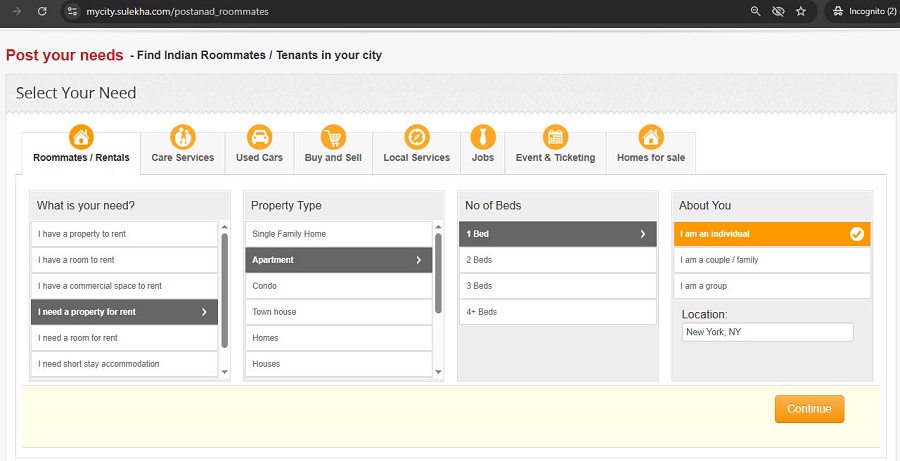Select 'I am an individual' option
Screen dimensions: 900x461
(x=771, y=234)
